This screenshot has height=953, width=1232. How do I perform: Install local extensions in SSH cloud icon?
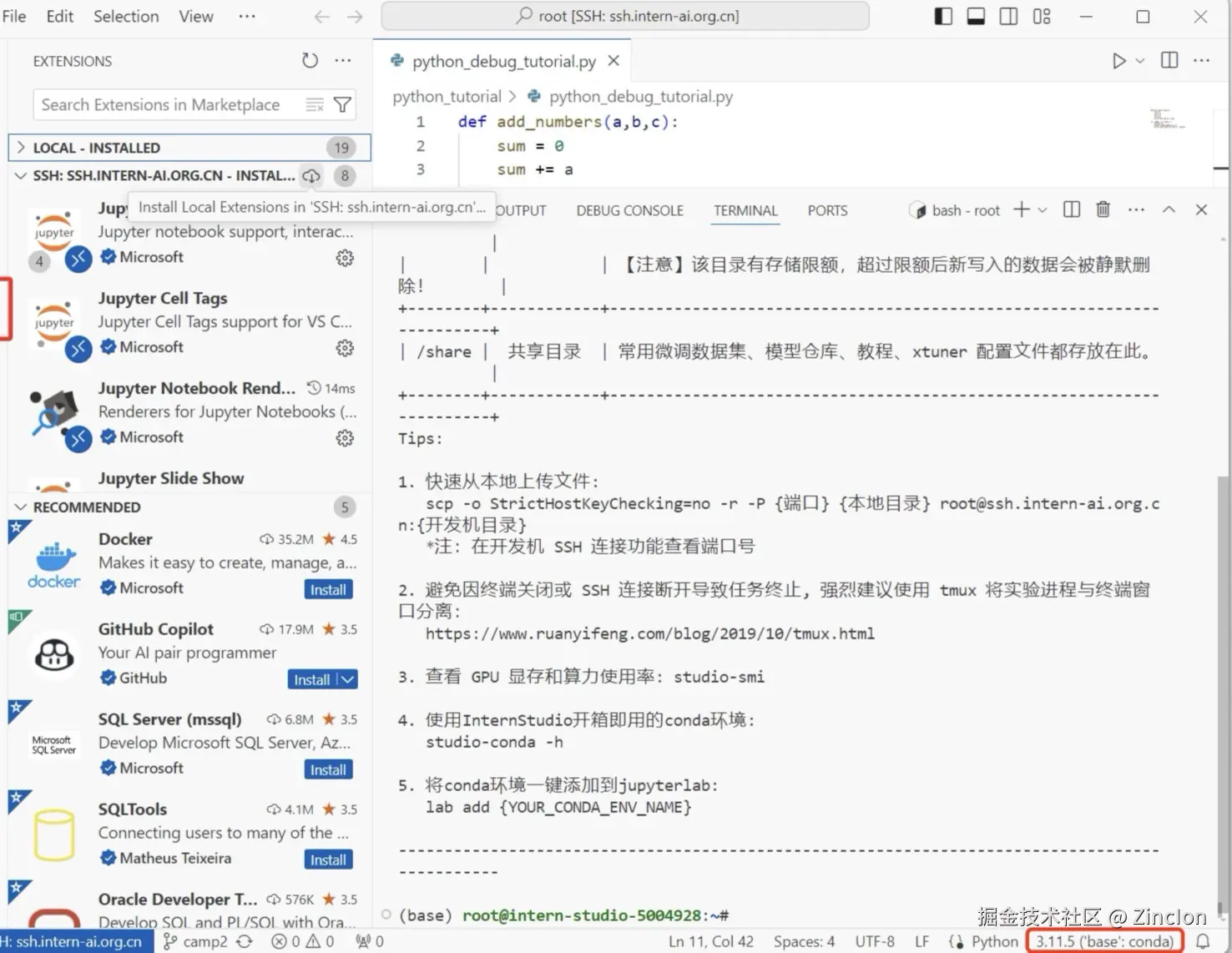pos(311,175)
